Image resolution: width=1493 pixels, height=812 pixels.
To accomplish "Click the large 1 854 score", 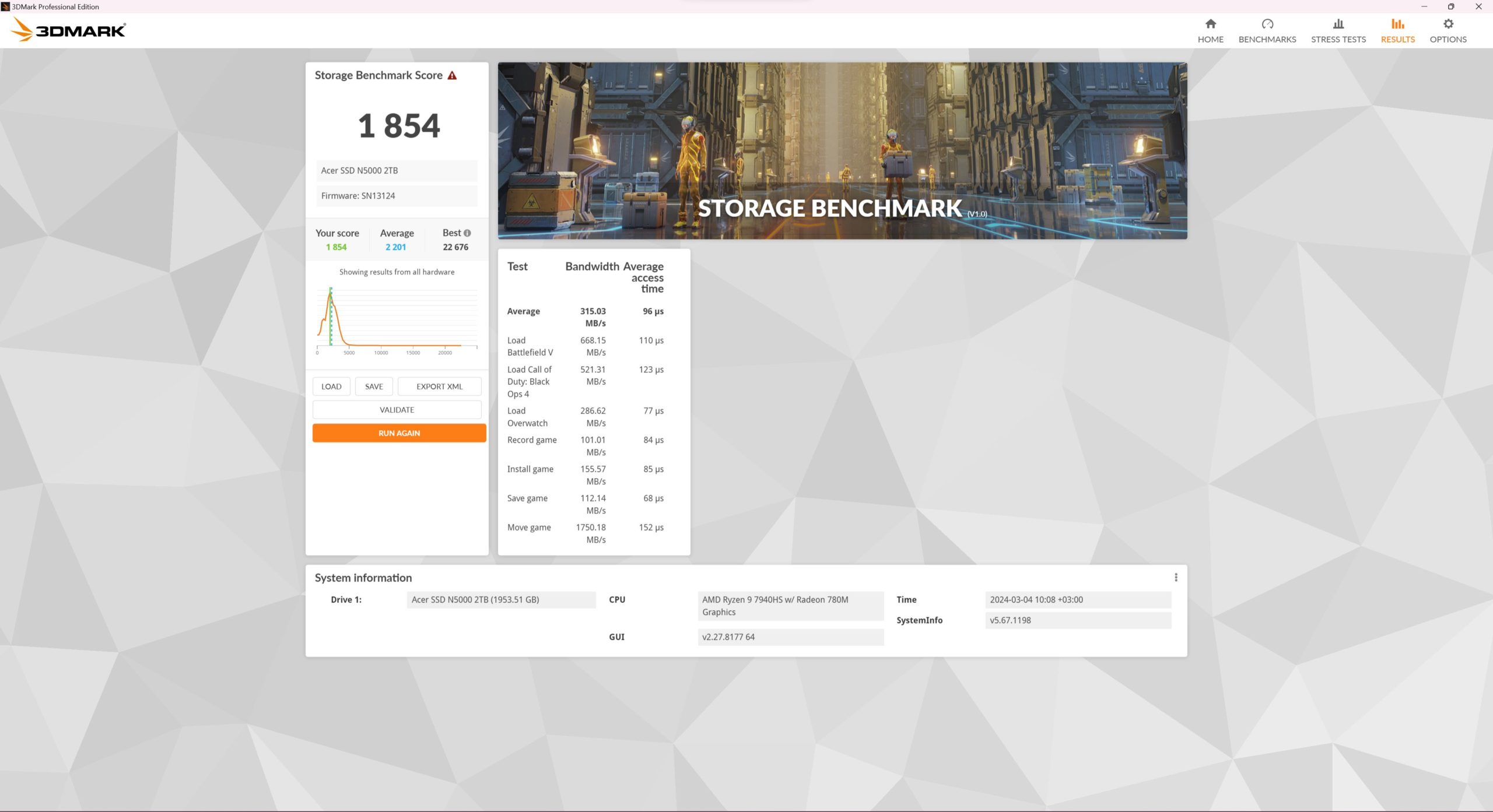I will click(x=399, y=126).
